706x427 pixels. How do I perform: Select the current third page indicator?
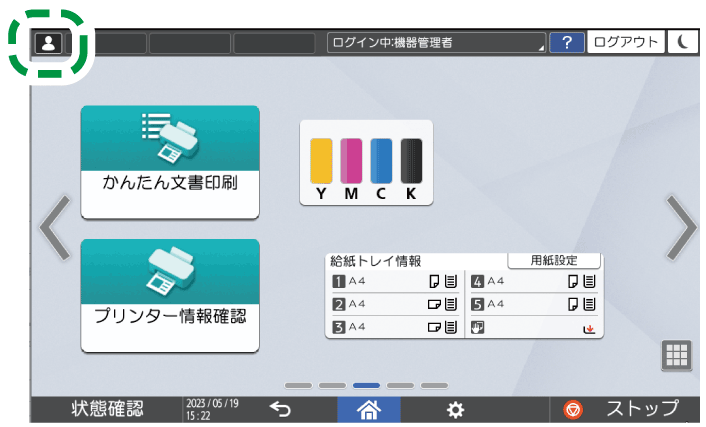pos(367,386)
